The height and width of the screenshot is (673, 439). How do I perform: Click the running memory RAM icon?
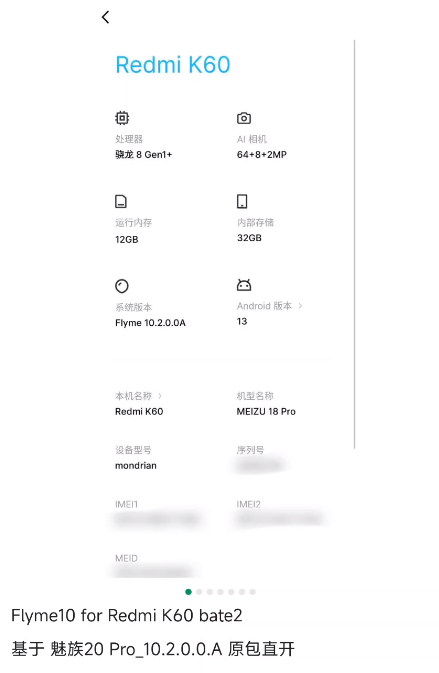pyautogui.click(x=121, y=201)
